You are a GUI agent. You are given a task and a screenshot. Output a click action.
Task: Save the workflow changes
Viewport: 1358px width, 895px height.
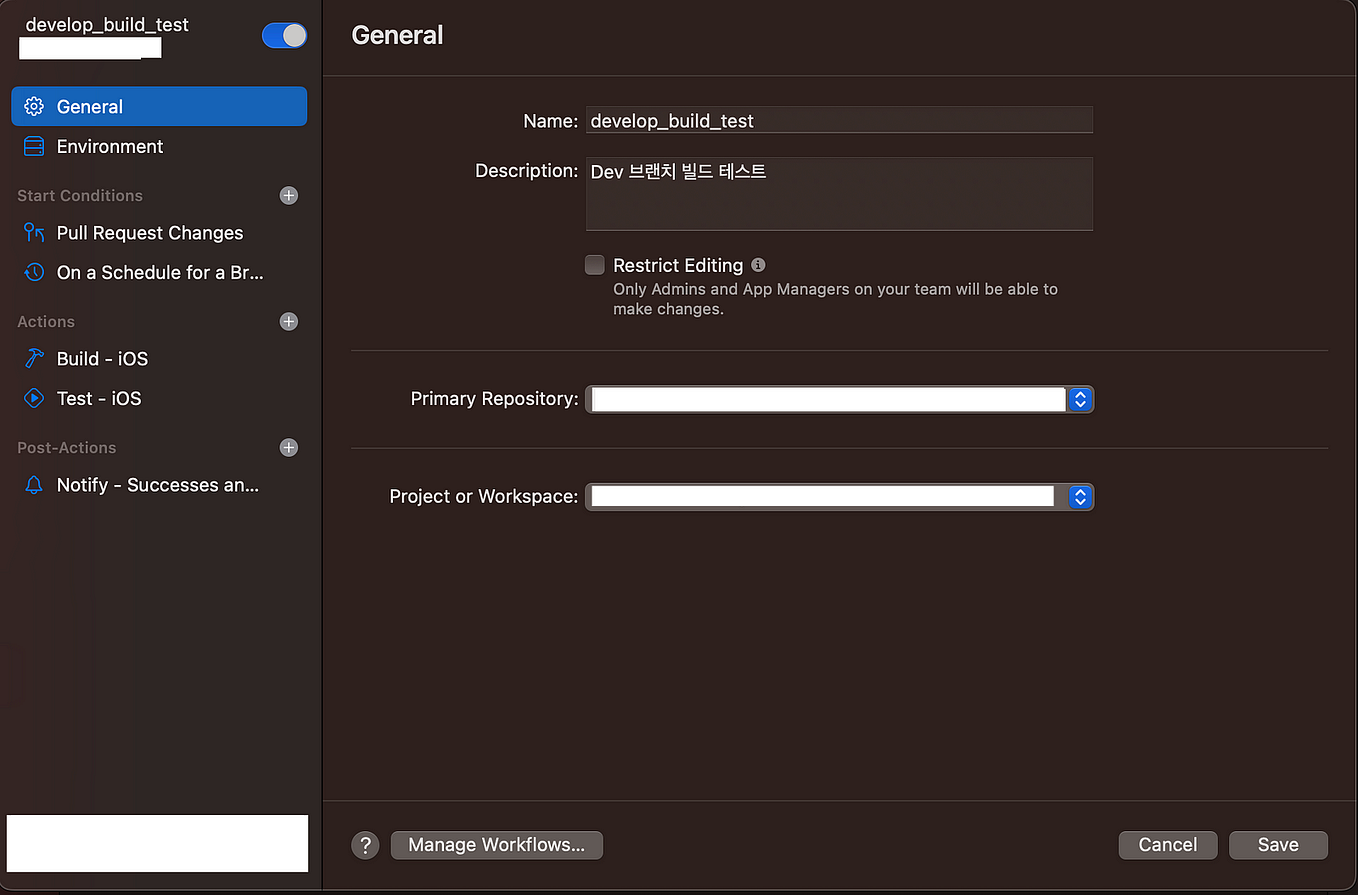pos(1278,845)
